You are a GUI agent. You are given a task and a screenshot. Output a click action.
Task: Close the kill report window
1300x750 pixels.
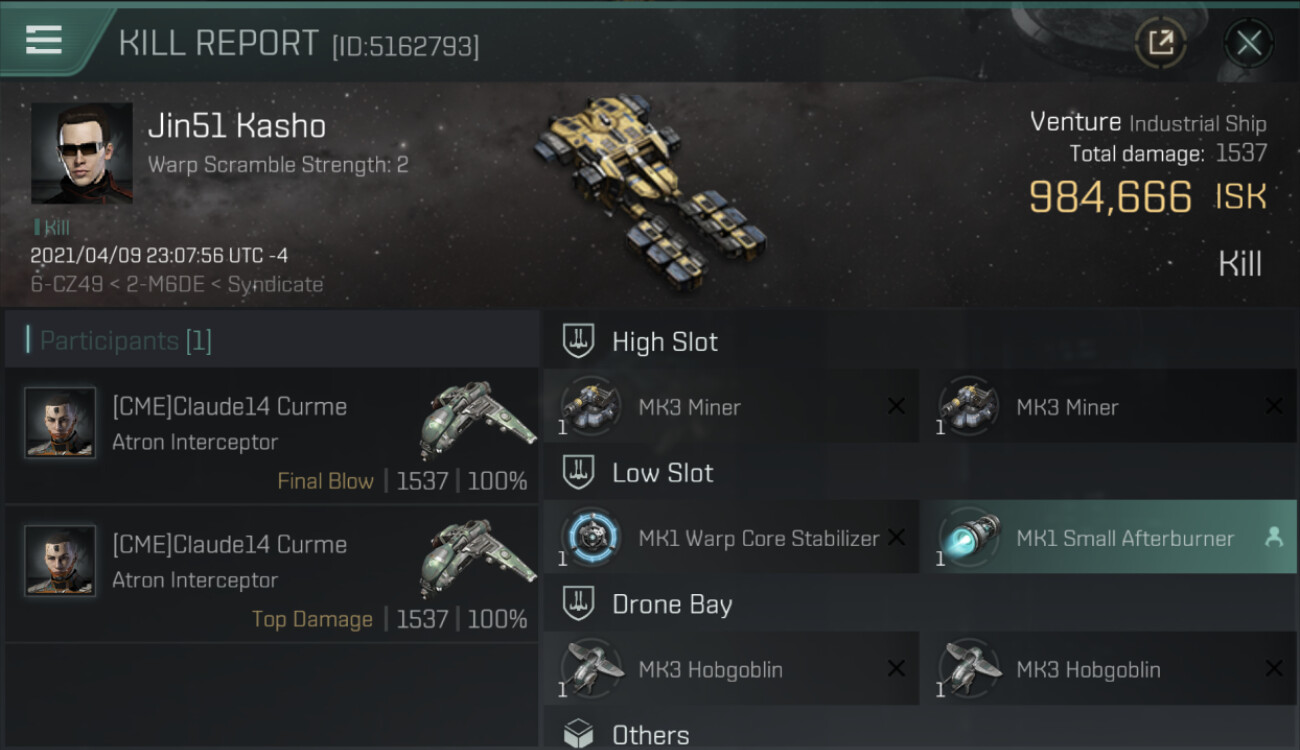1248,42
